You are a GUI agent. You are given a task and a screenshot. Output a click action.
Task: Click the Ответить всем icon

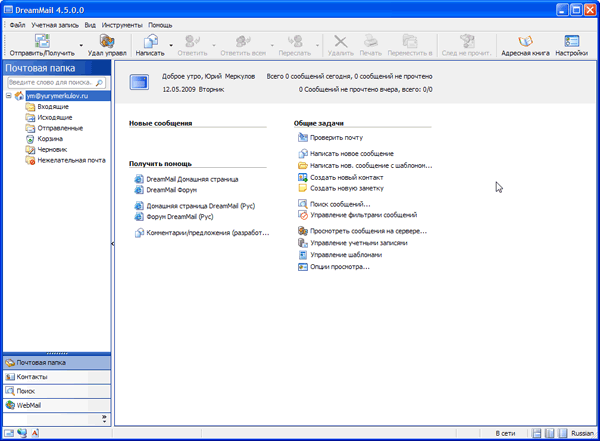click(243, 41)
